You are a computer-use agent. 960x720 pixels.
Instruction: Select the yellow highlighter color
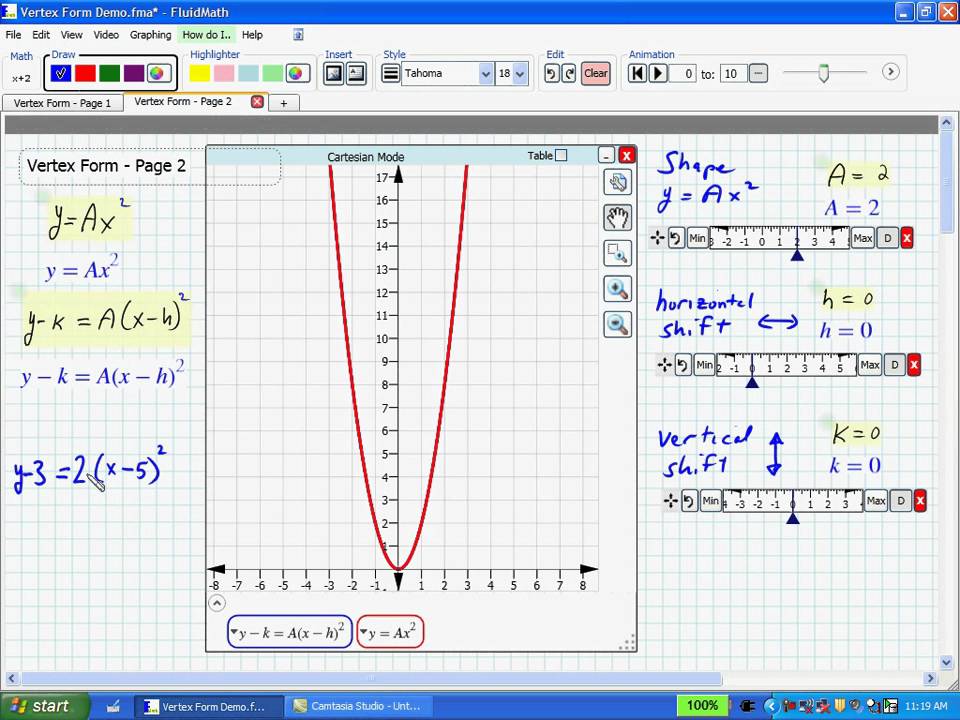click(200, 73)
